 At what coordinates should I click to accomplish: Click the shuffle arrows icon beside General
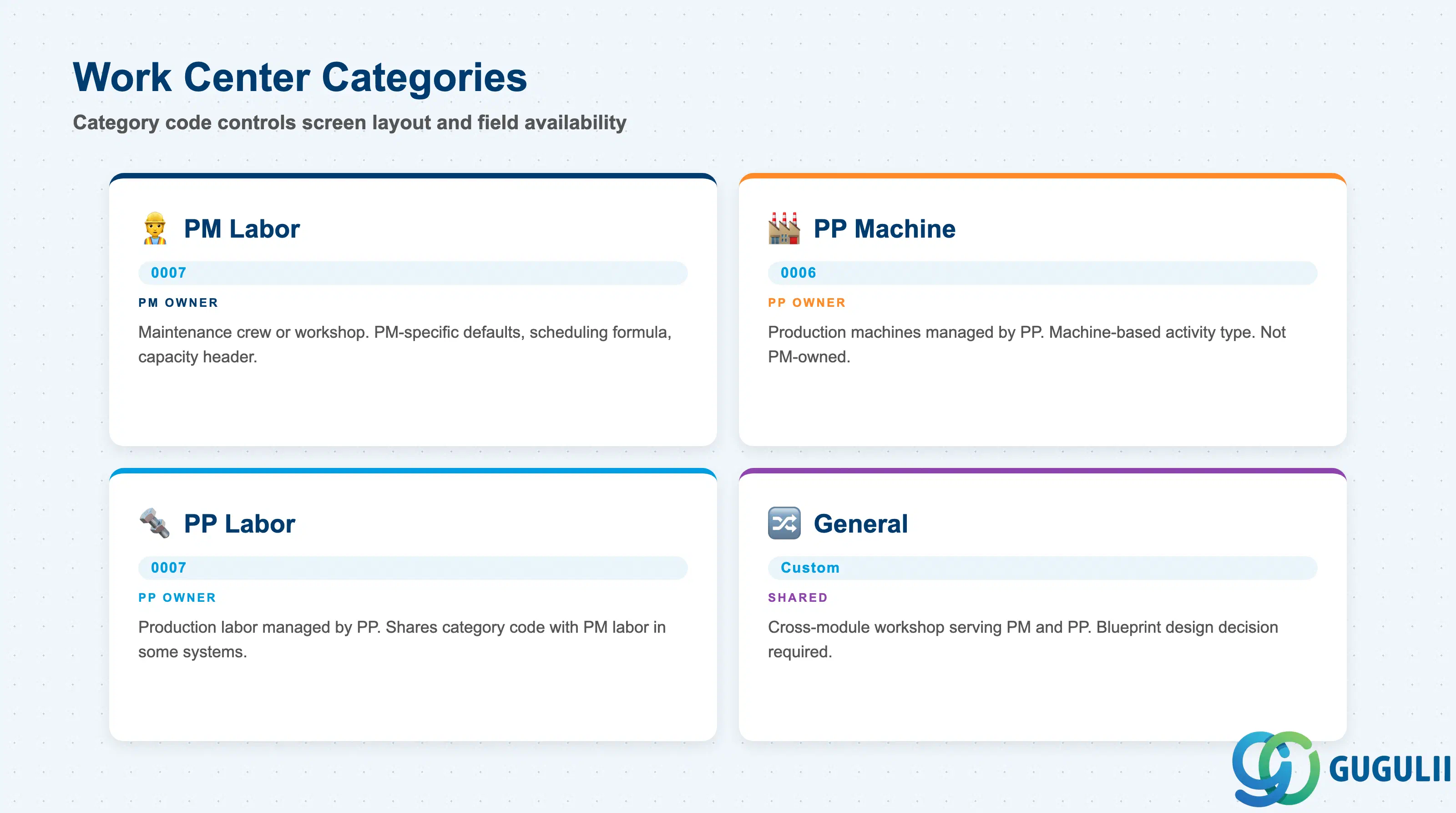[x=784, y=523]
